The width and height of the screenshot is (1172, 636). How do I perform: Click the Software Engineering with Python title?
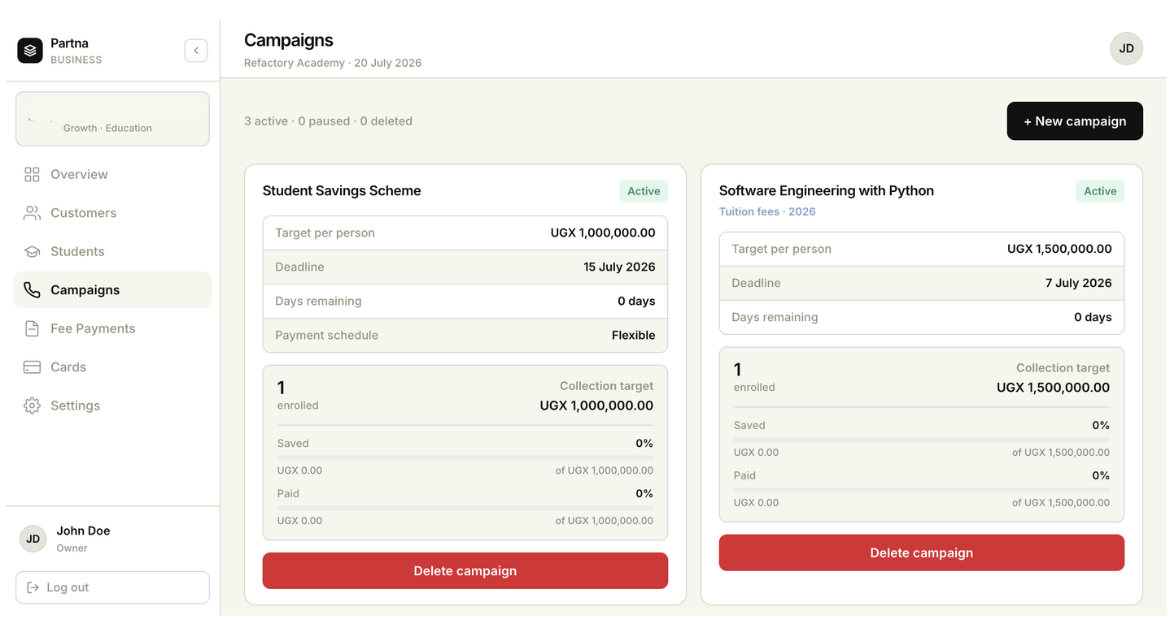pyautogui.click(x=826, y=191)
